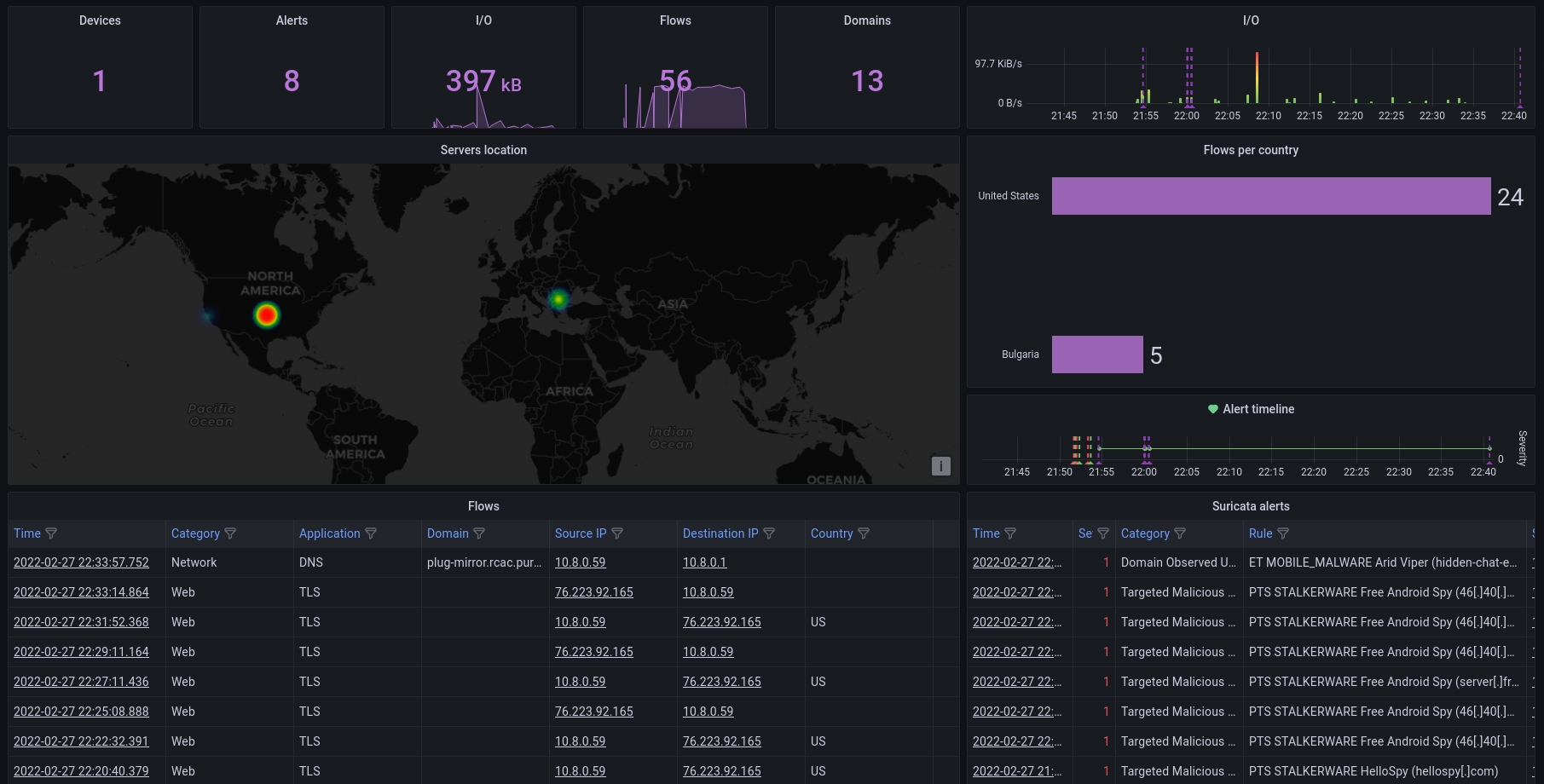Screen dimensions: 1544x784
Task: Click the Domain column filter icon
Action: (x=479, y=533)
